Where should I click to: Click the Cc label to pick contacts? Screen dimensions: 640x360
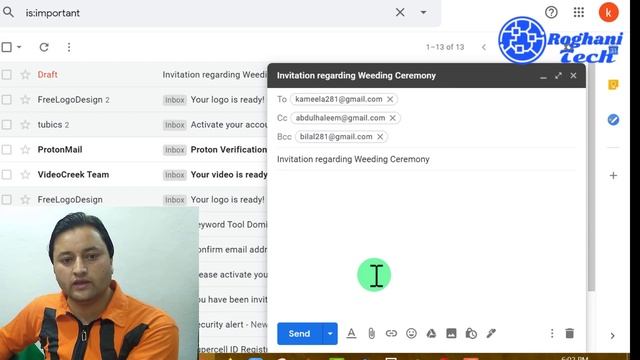coord(282,118)
